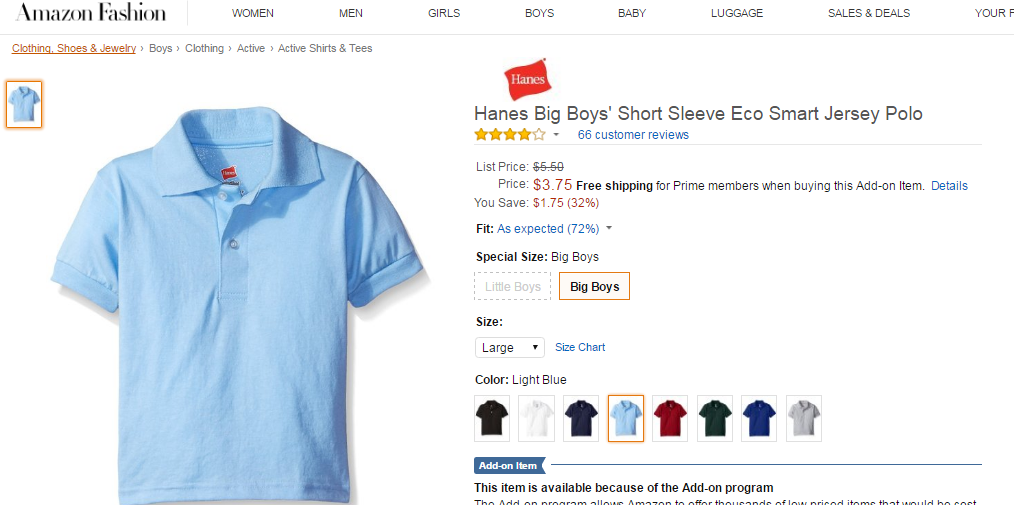This screenshot has width=1014, height=505.
Task: Select the Little Boys size option
Action: click(x=513, y=287)
